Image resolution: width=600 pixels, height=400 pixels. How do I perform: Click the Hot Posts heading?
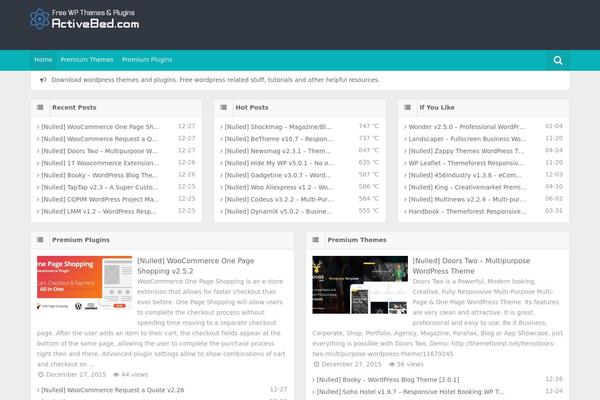(x=252, y=108)
